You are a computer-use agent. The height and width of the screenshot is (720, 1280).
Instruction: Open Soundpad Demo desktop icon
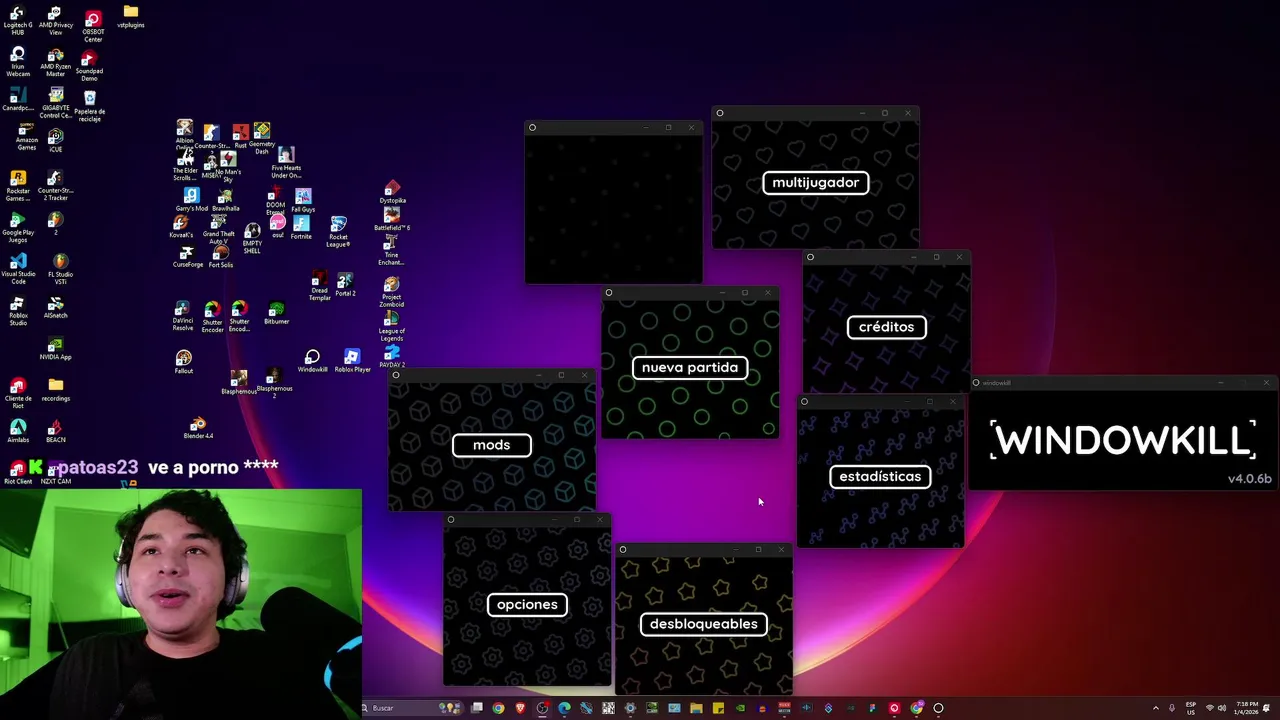(x=89, y=67)
